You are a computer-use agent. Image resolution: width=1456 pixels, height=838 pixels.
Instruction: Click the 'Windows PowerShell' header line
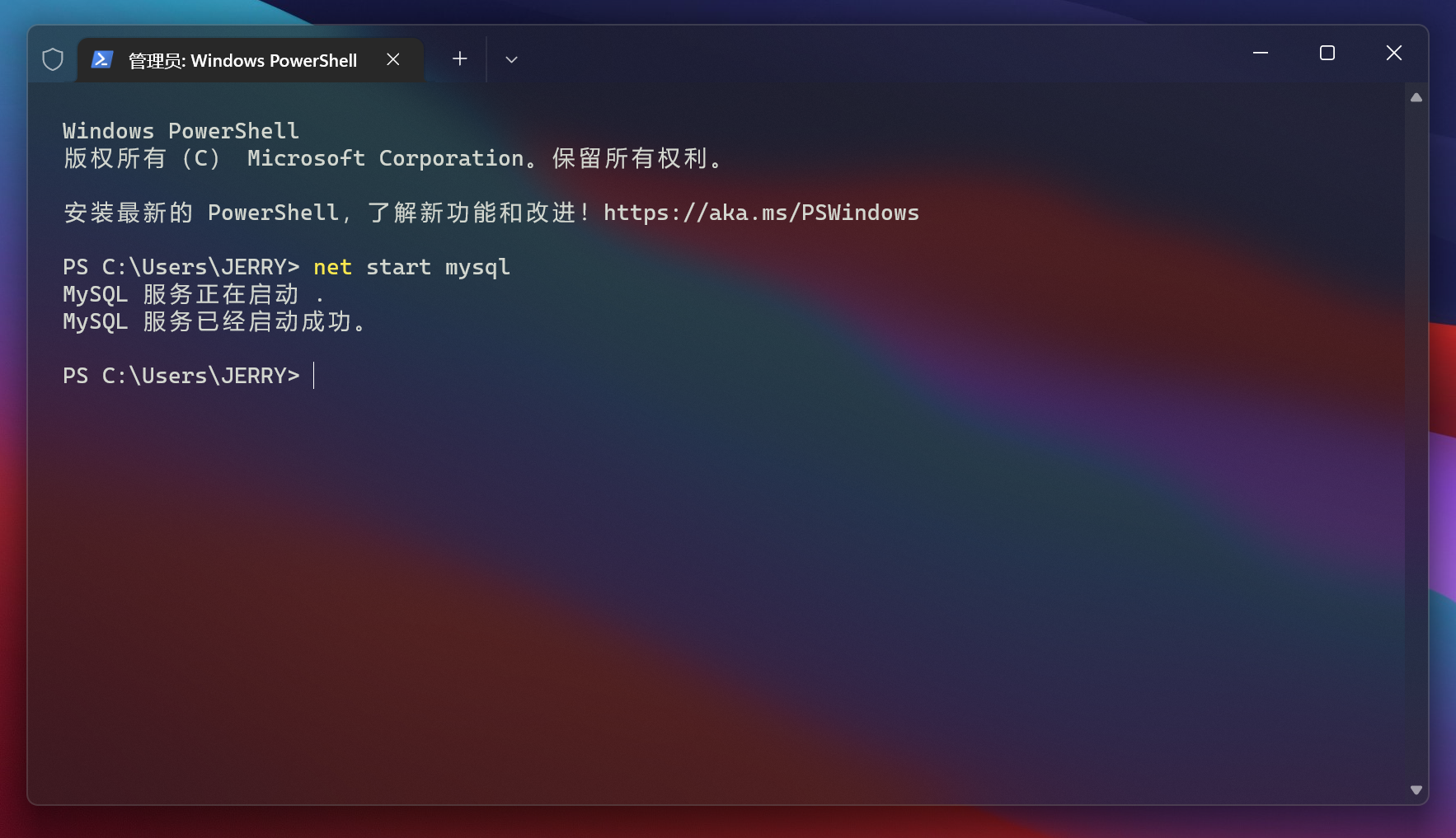pos(181,131)
